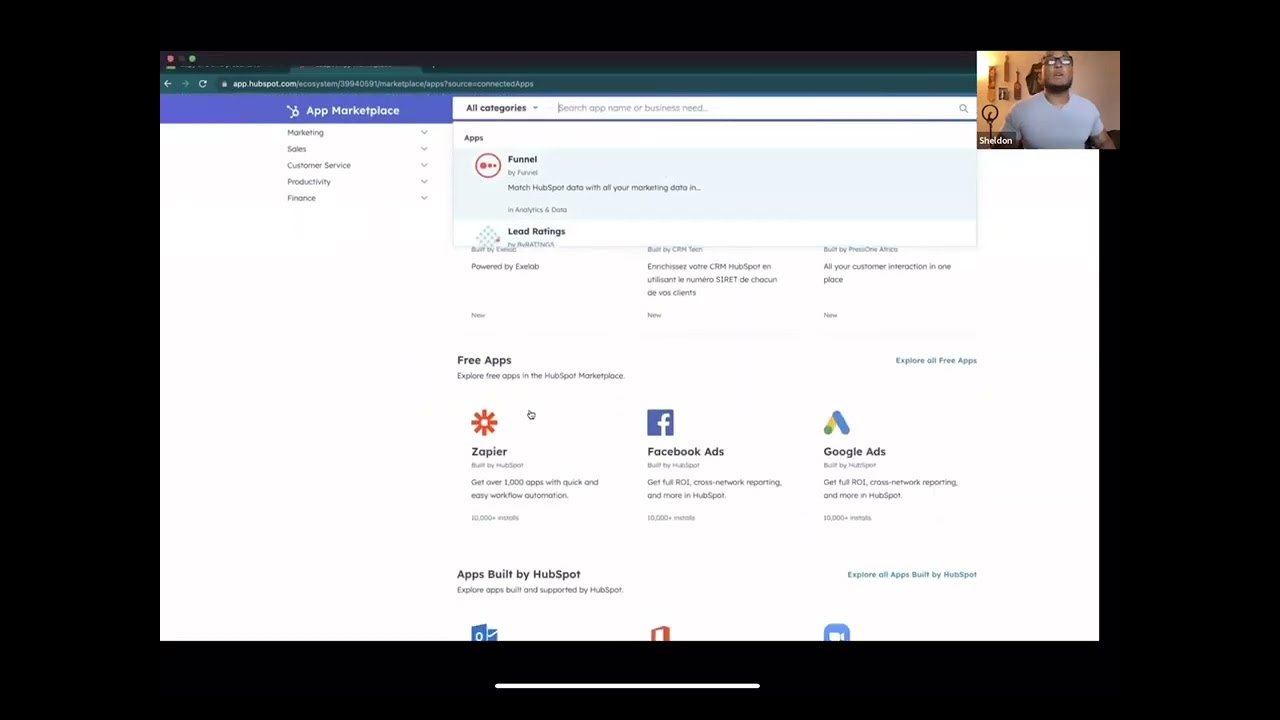
Task: Select the Lead Ratings search result name
Action: pyautogui.click(x=536, y=231)
